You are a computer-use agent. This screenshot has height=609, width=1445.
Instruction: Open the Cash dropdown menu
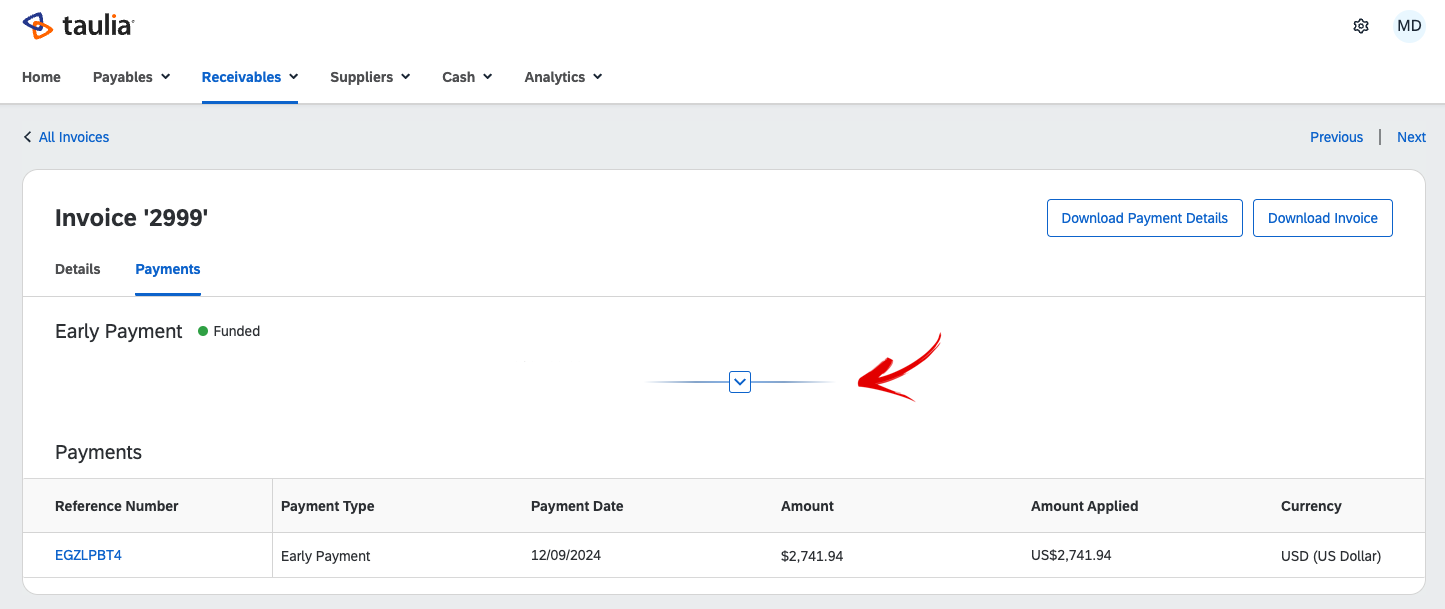point(467,77)
